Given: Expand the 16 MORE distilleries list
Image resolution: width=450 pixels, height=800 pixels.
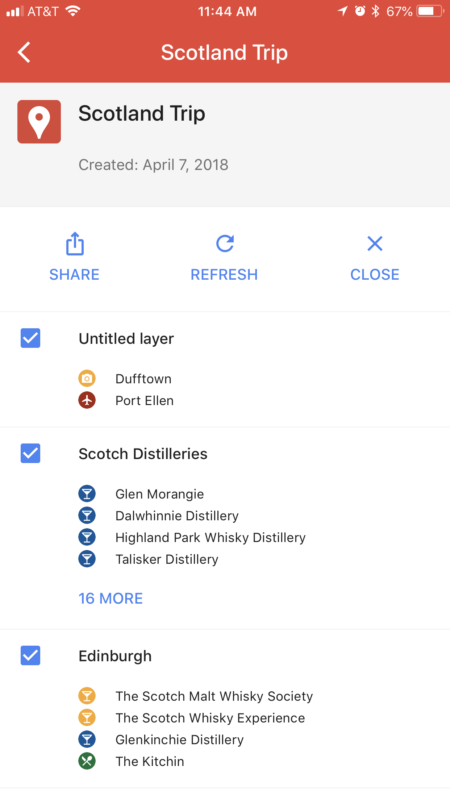Looking at the screenshot, I should coord(111,598).
